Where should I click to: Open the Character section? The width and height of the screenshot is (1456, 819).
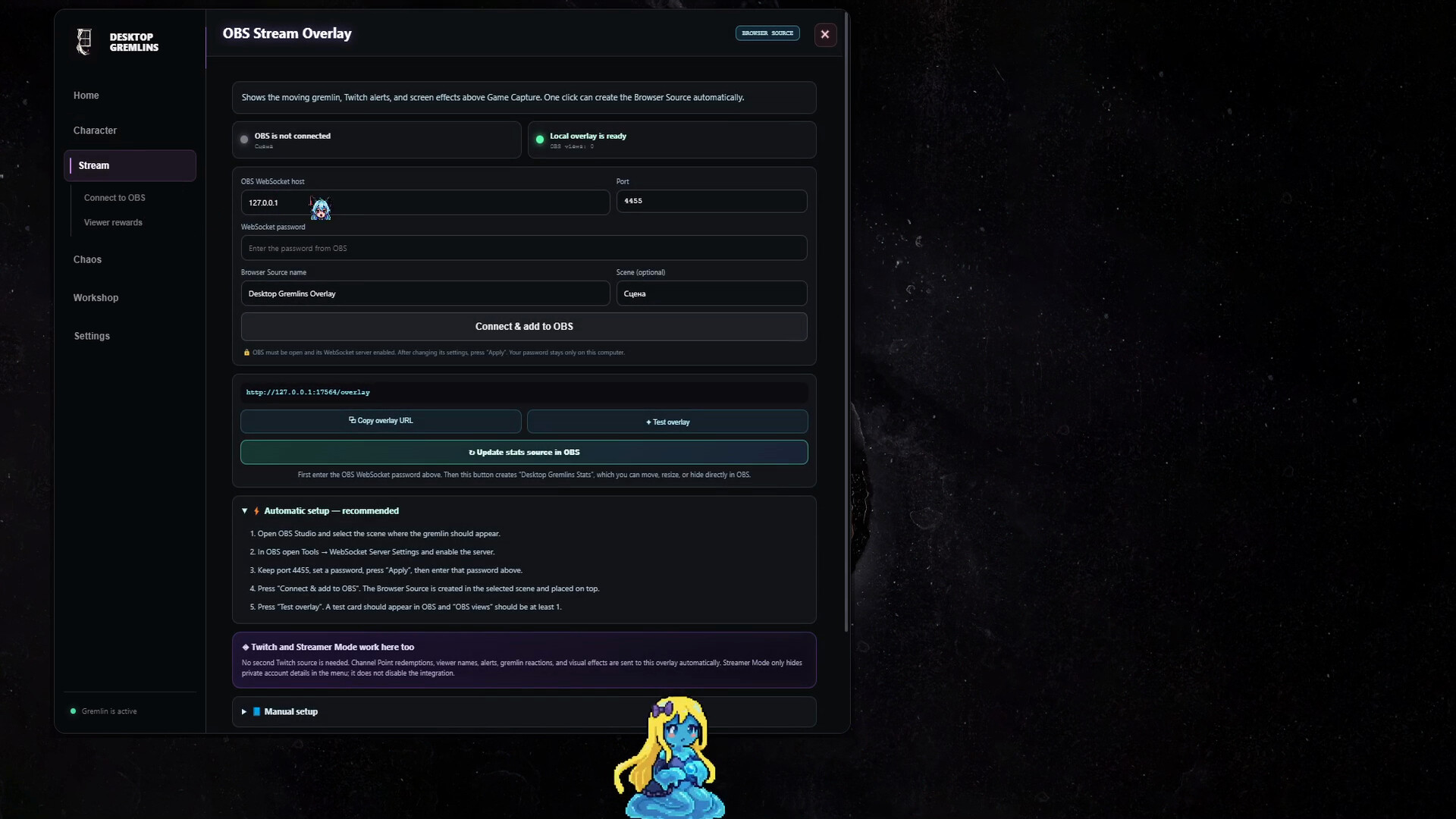95,130
